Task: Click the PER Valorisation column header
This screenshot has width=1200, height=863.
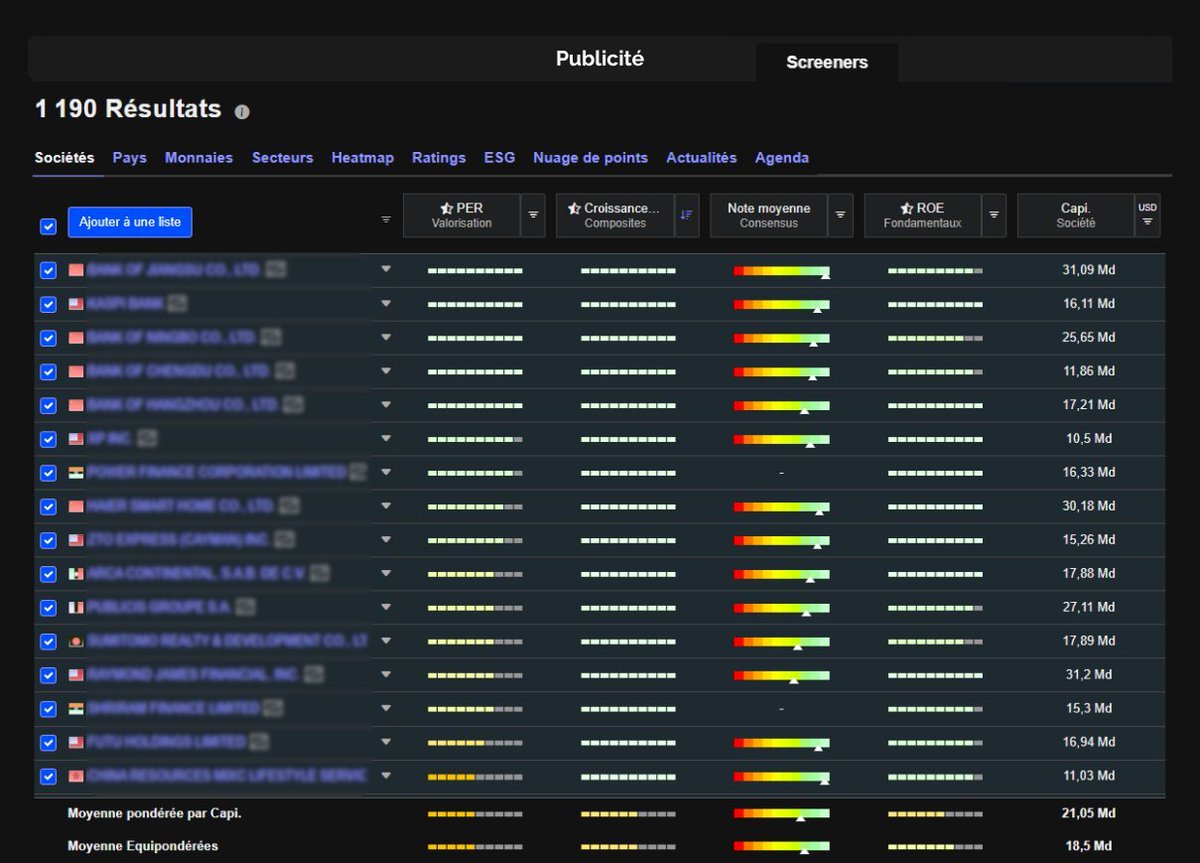Action: click(461, 215)
